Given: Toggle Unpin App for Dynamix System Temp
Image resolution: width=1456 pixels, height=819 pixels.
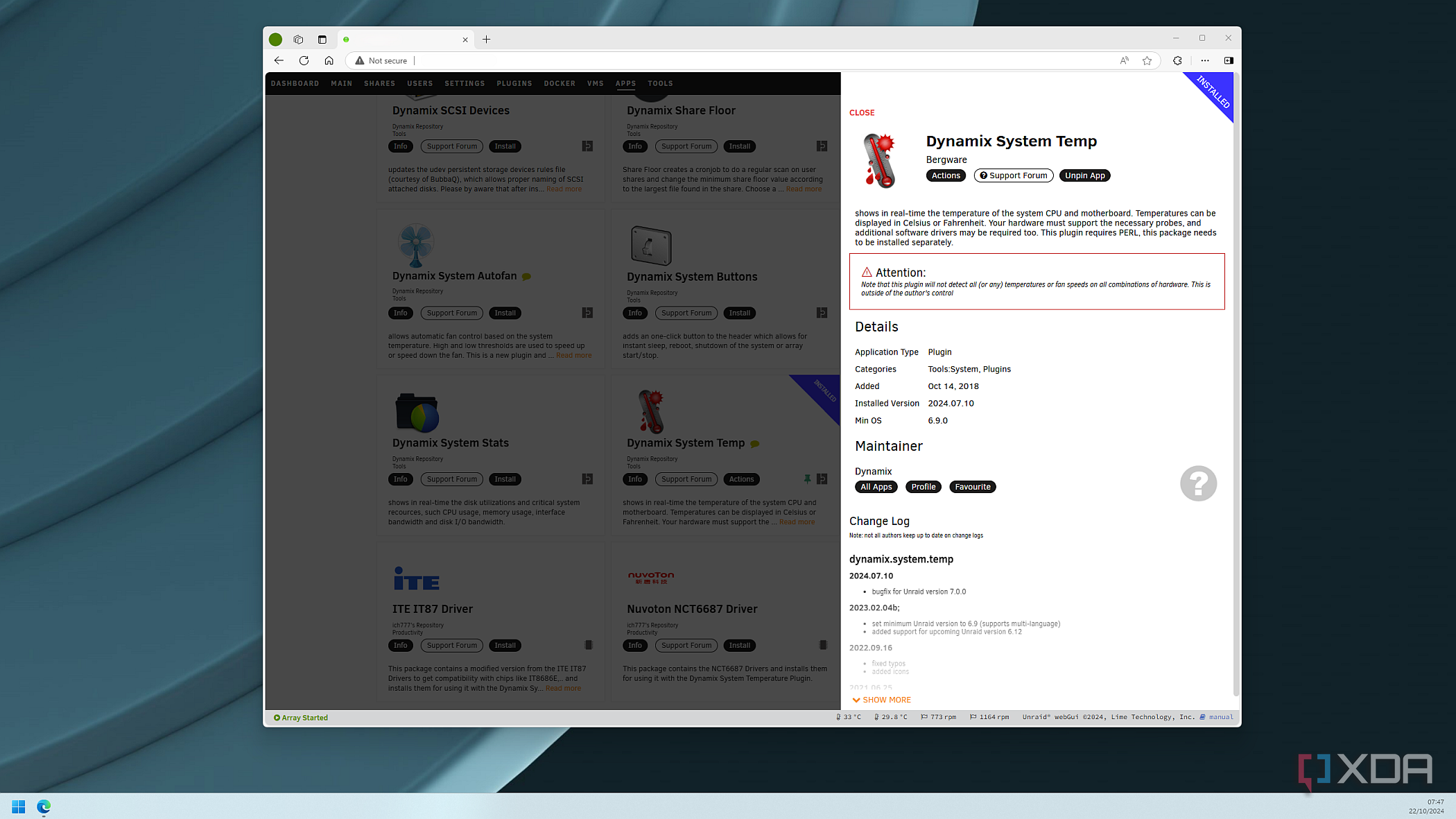Looking at the screenshot, I should 1084,175.
